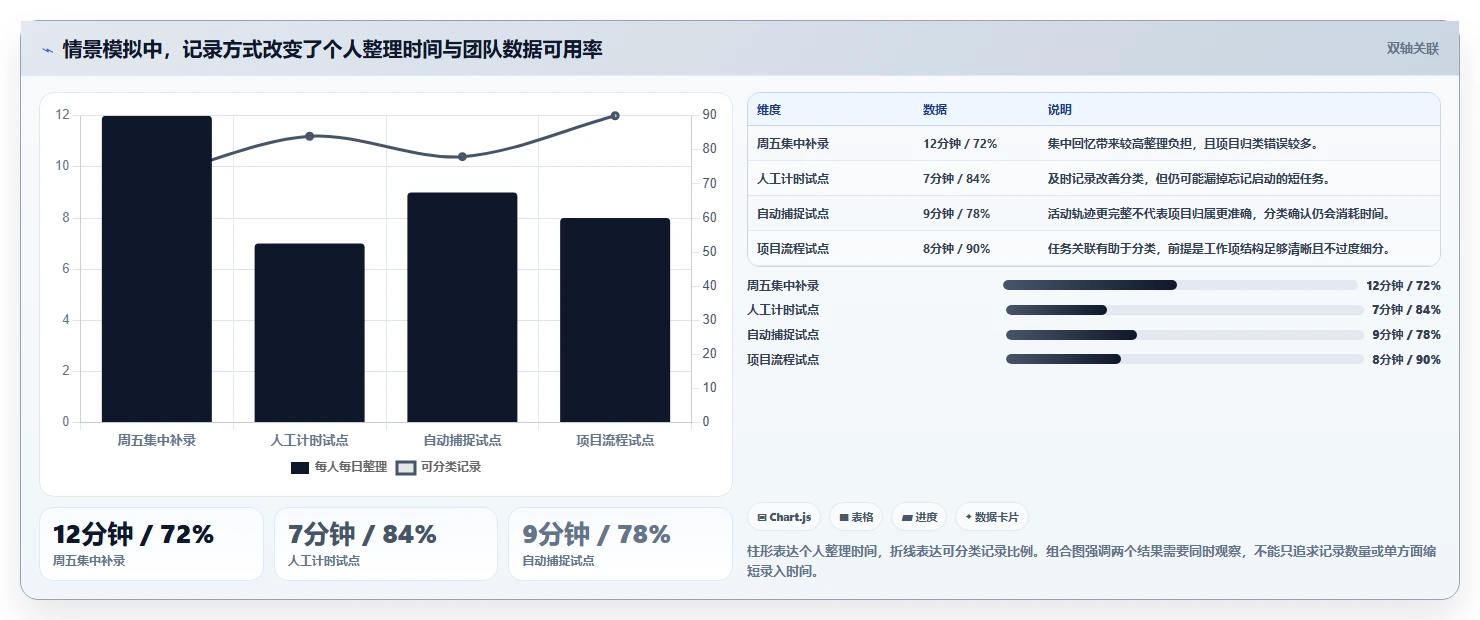Toggle the 可分类记录 legend swatch
Screen dimensions: 1480x620
click(x=405, y=467)
